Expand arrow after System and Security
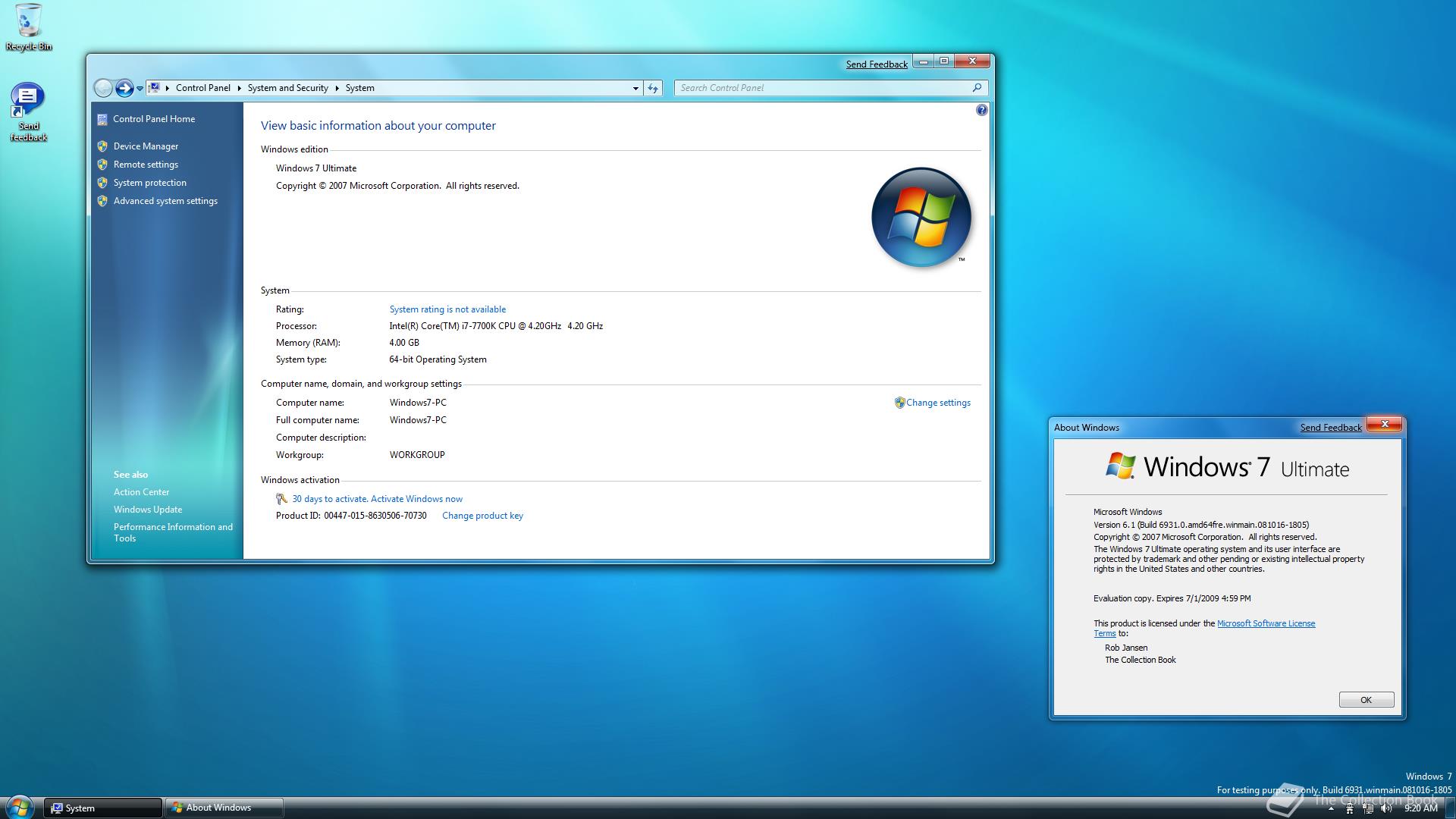The image size is (1456, 819). click(337, 88)
